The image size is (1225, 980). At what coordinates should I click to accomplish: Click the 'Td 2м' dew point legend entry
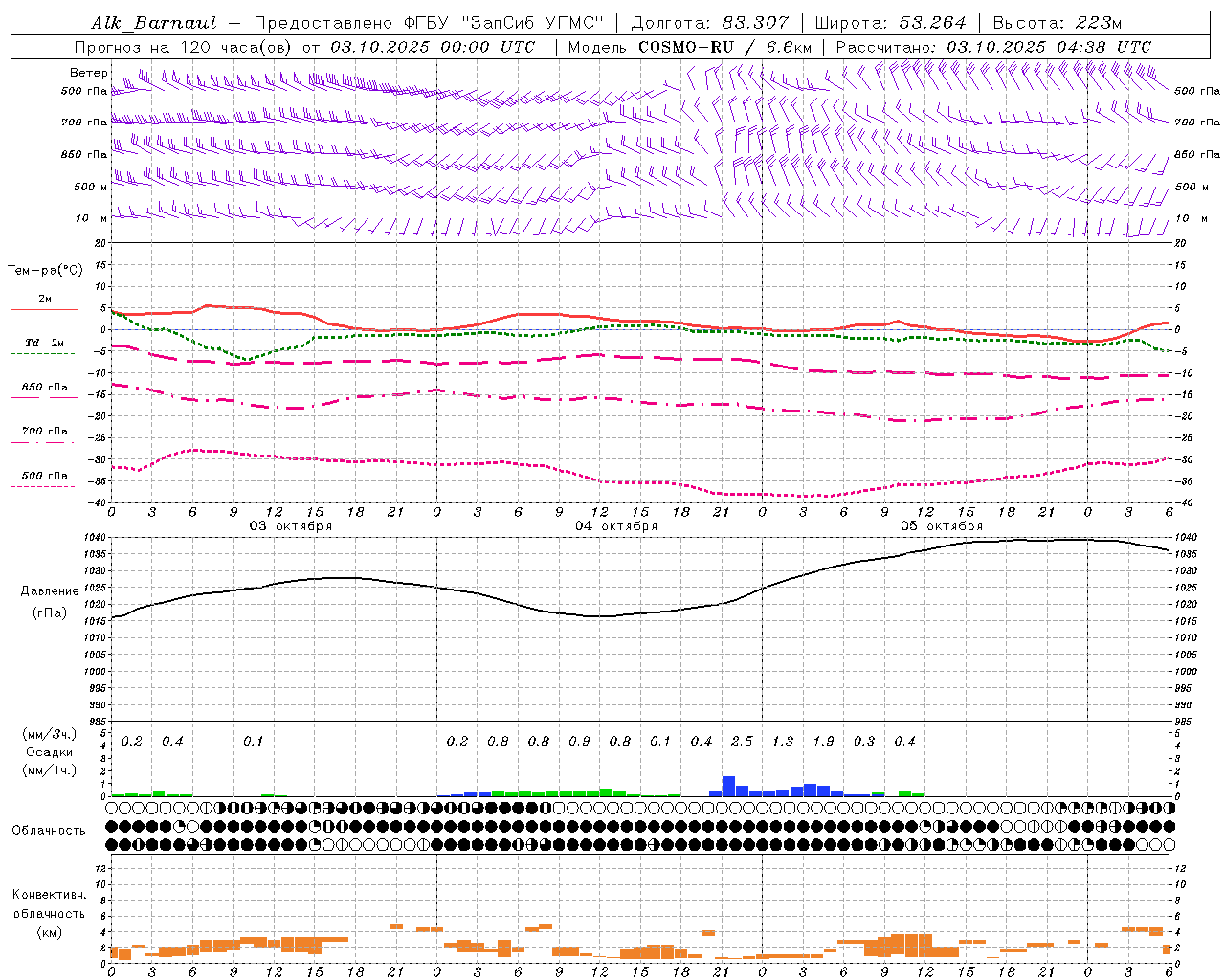44,343
